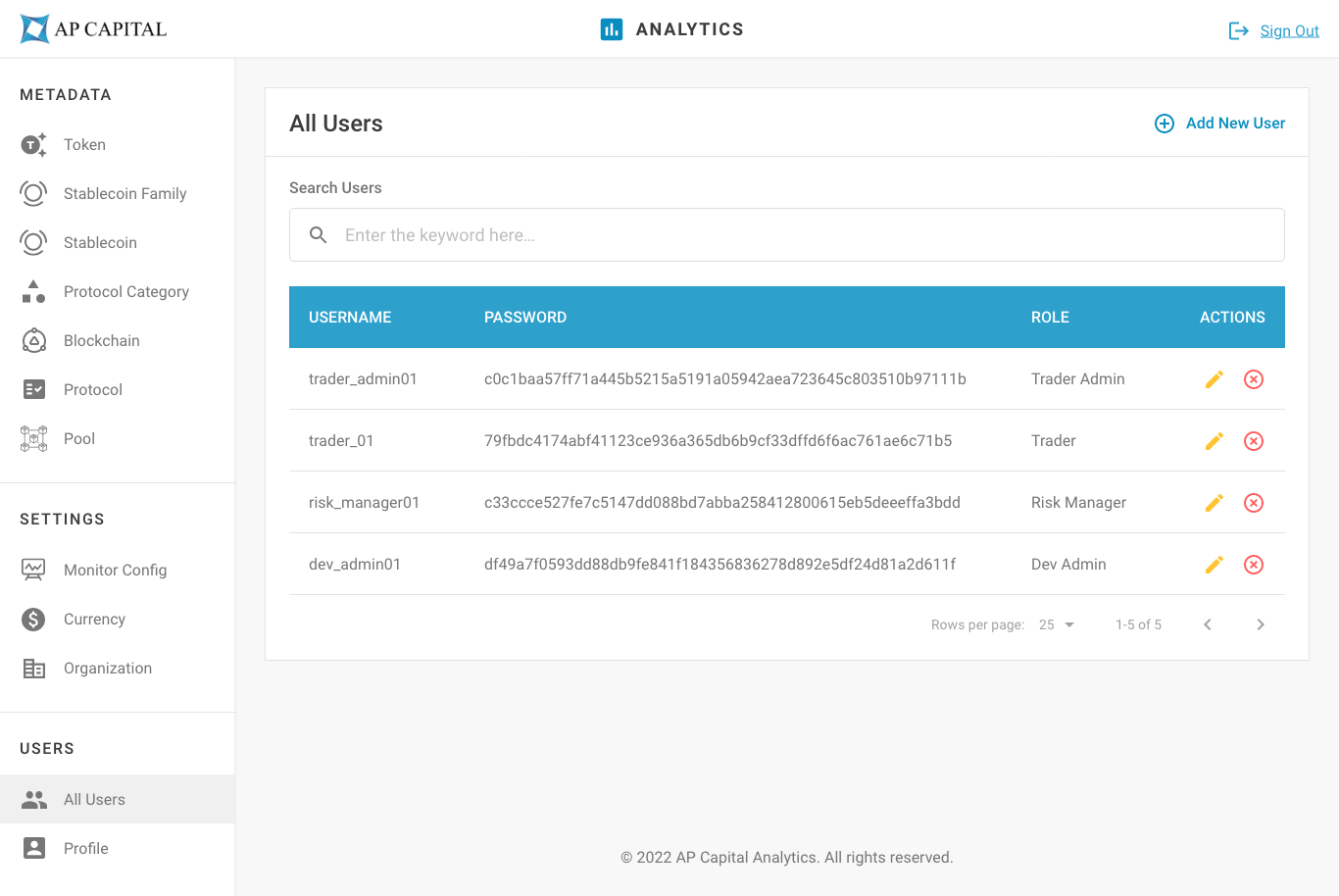Screen dimensions: 1339x896
Task: Open Protocol Category in sidebar
Action: (118, 292)
